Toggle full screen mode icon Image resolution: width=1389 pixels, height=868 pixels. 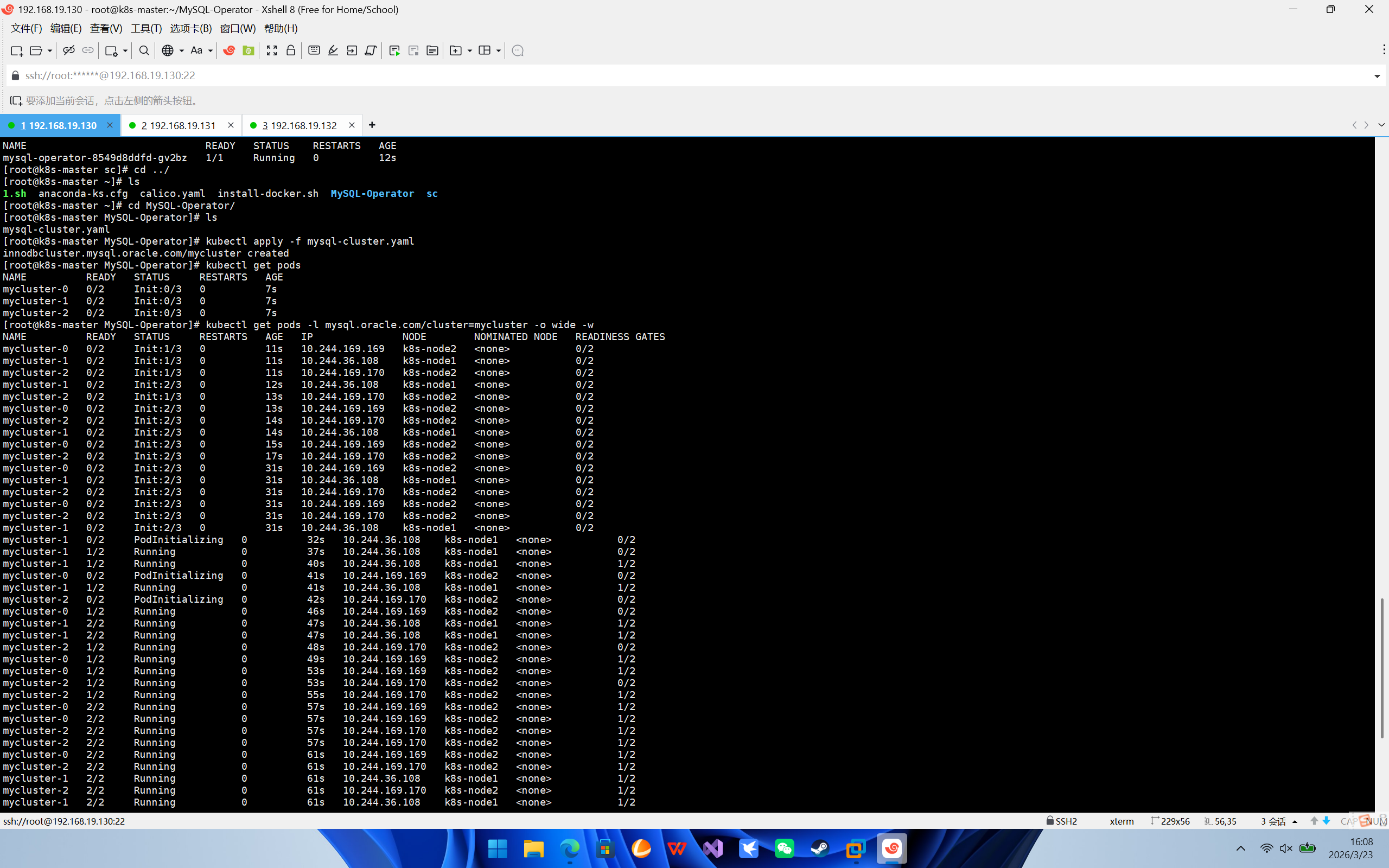[271, 50]
